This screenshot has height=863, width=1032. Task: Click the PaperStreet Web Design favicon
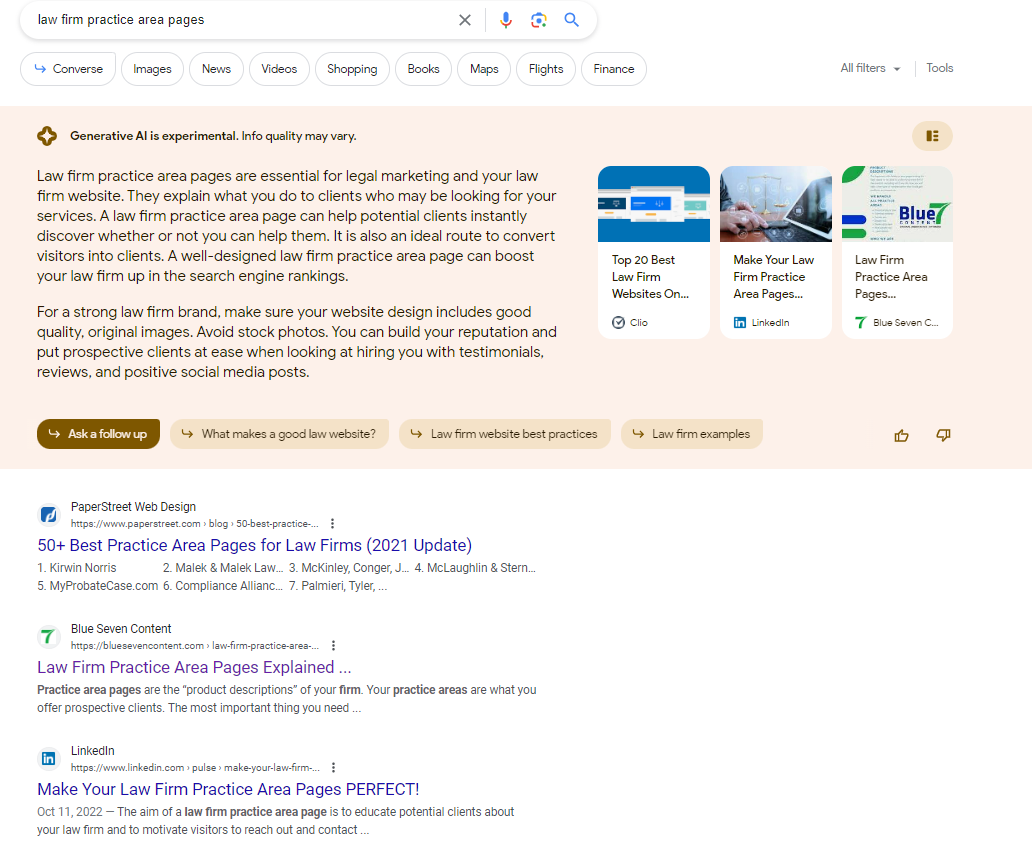coord(49,514)
